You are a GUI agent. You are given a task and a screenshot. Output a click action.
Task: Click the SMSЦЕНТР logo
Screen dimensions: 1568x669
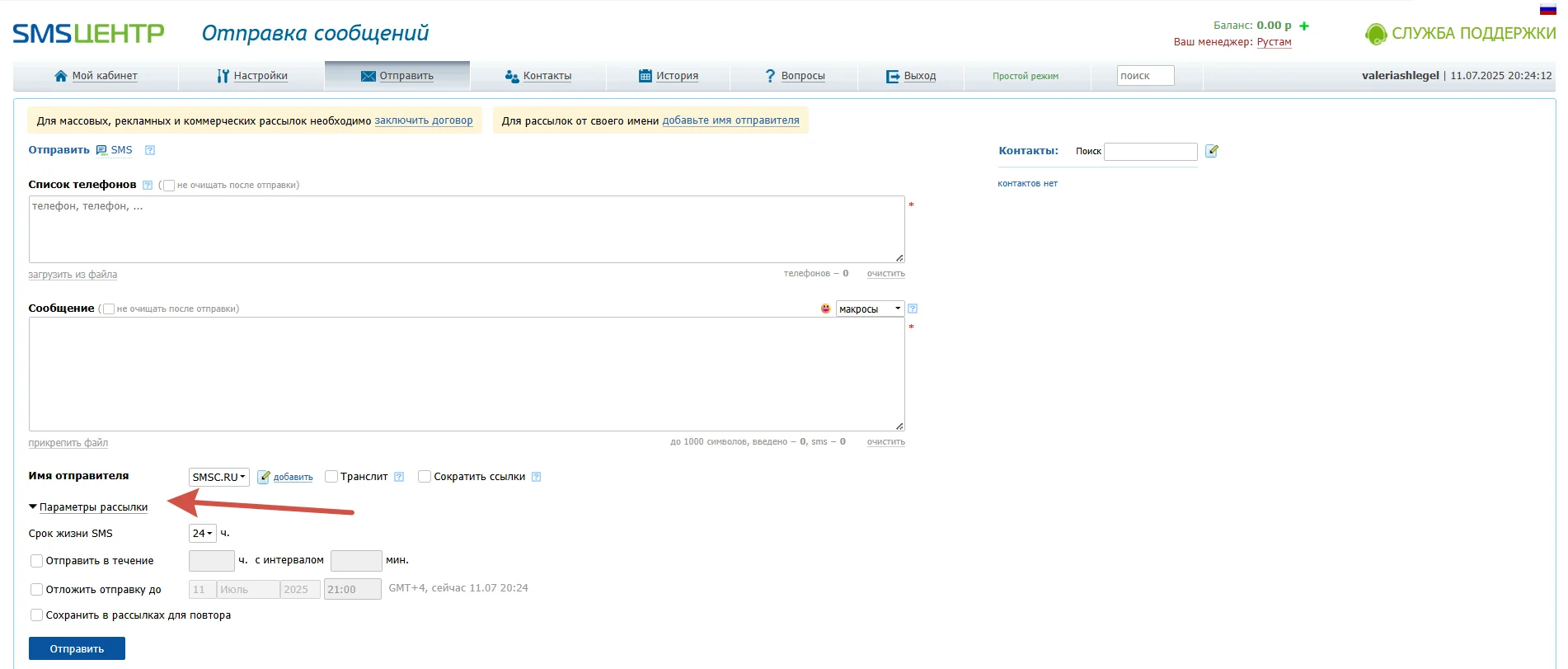88,33
